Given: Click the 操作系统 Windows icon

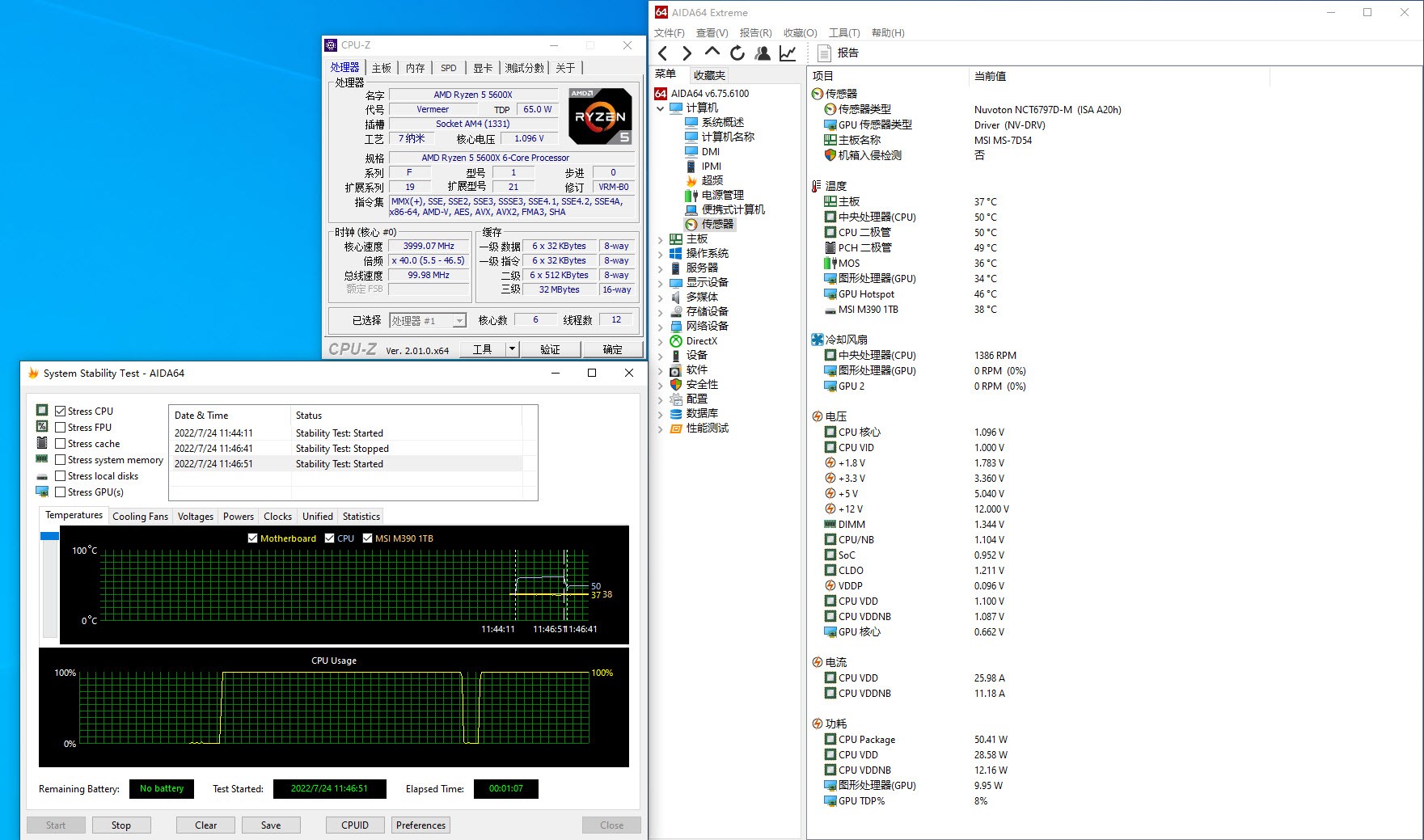Looking at the screenshot, I should (676, 254).
